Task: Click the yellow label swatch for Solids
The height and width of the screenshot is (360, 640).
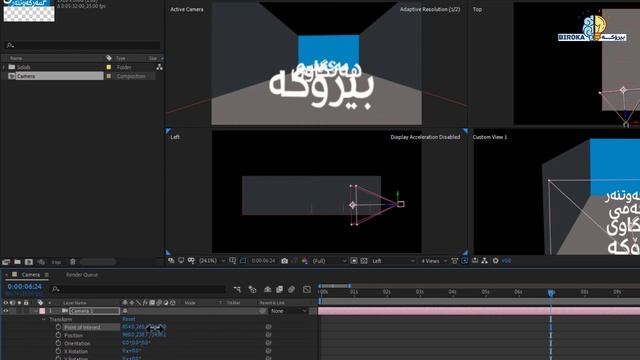Action: [109, 67]
